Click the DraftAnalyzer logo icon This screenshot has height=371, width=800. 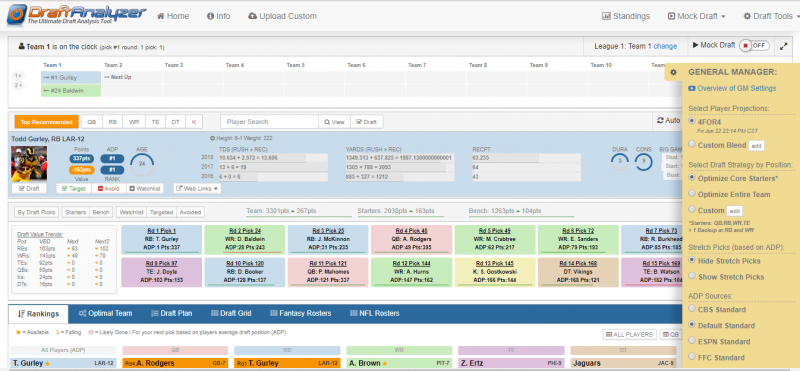[x=18, y=15]
